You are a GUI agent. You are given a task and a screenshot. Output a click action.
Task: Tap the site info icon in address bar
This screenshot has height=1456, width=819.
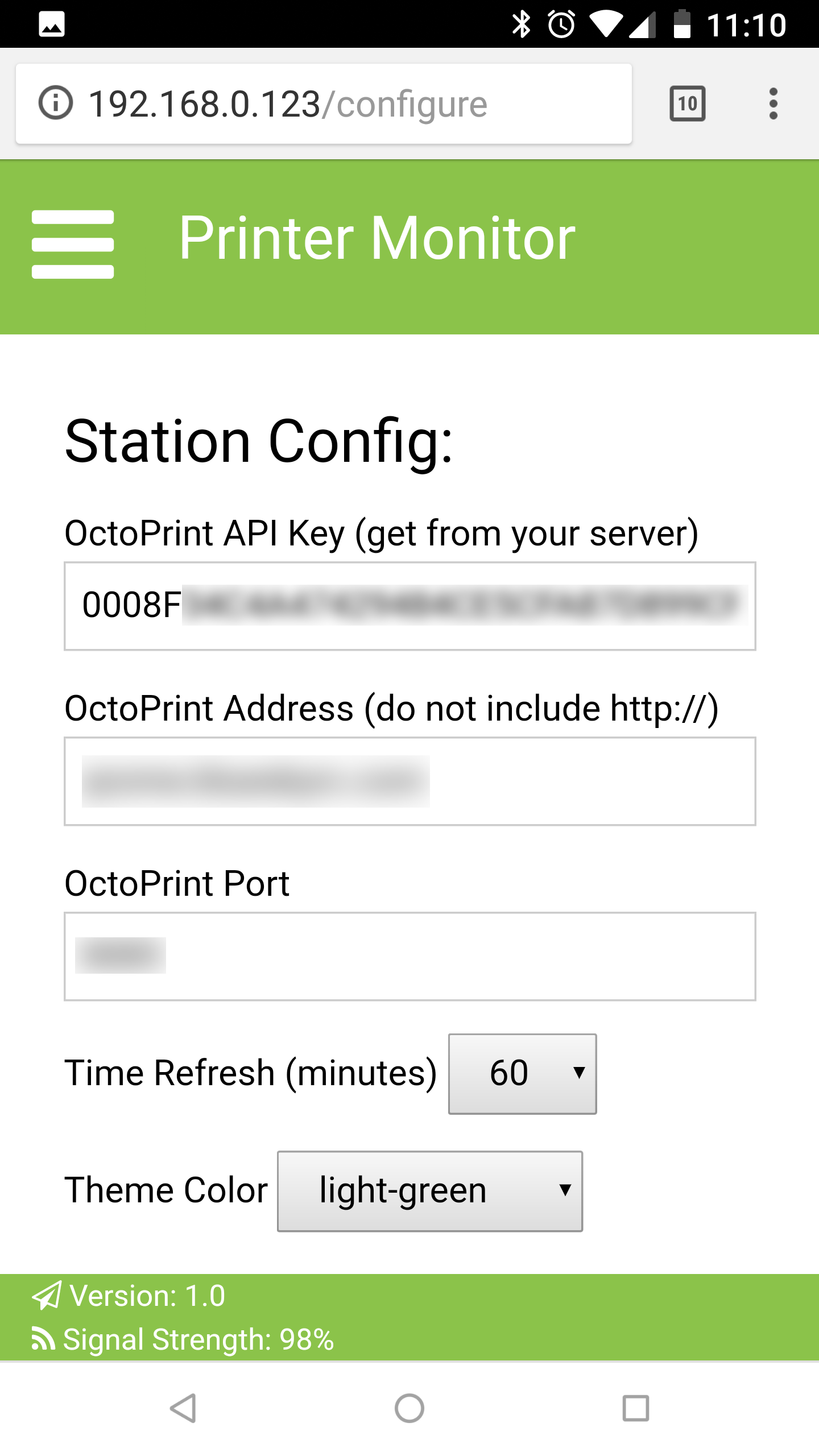(x=55, y=104)
